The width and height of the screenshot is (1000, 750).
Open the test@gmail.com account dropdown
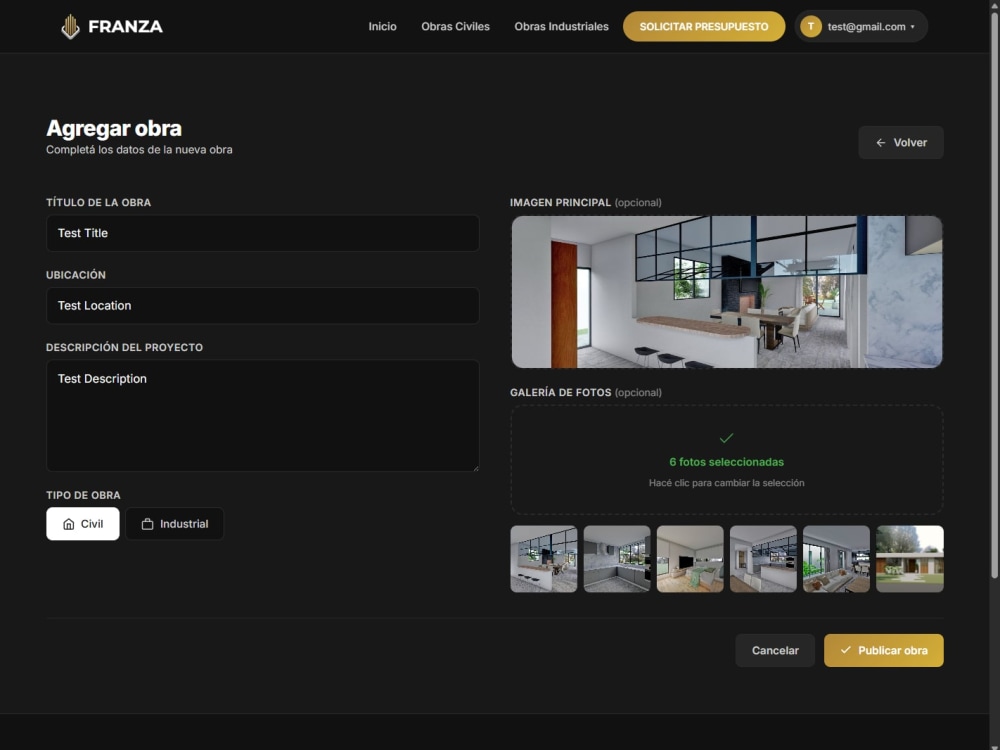tap(861, 26)
